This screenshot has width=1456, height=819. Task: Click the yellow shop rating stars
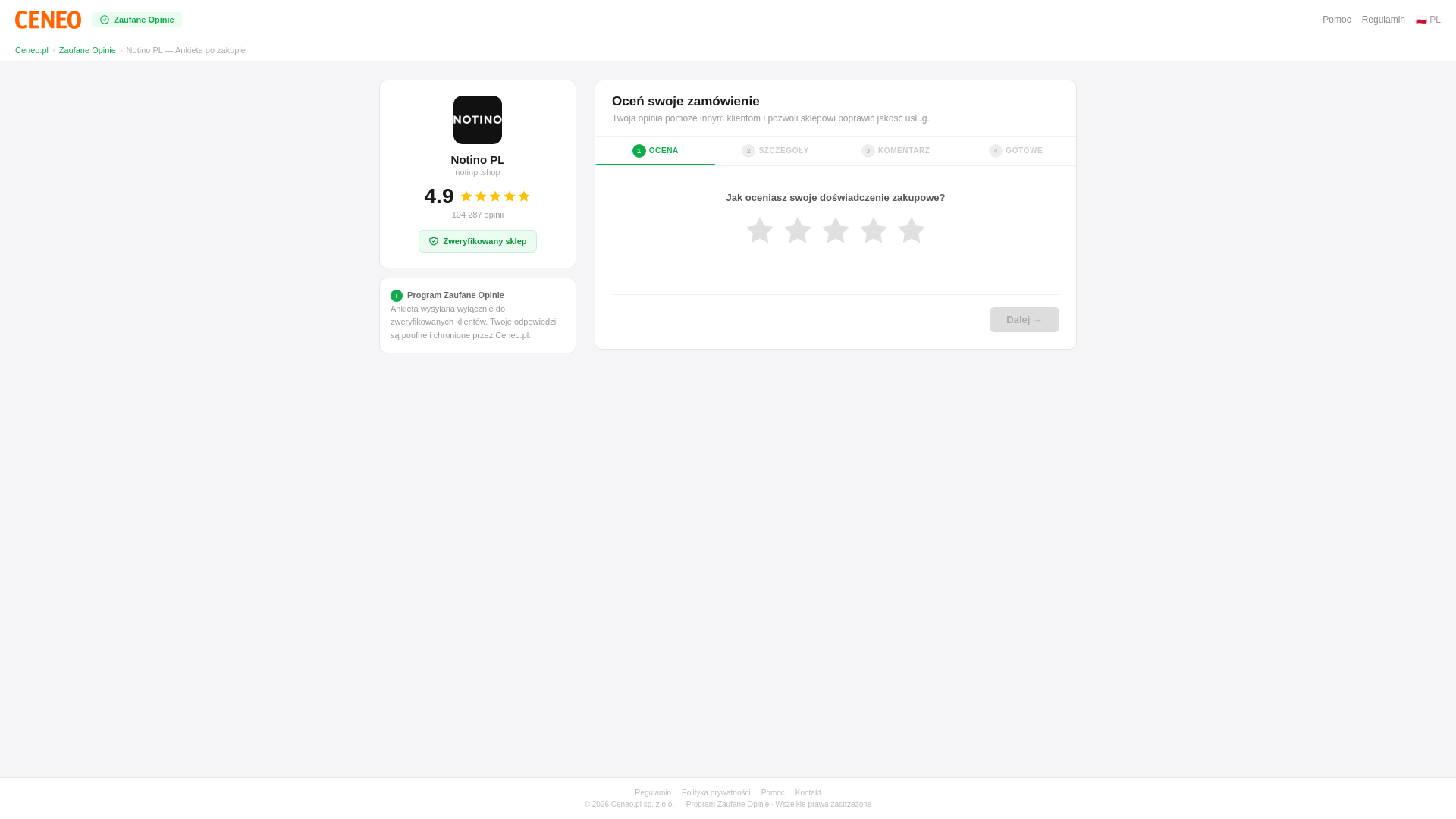(x=495, y=196)
